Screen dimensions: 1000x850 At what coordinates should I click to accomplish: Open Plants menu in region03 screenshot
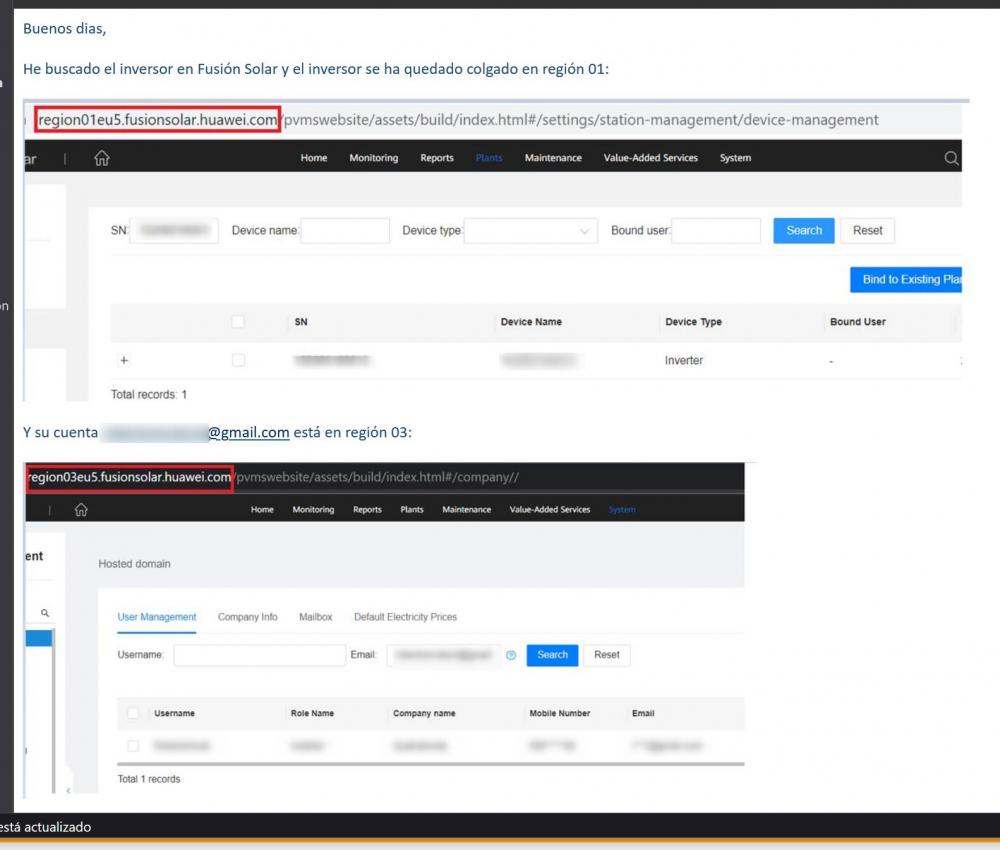coord(412,509)
